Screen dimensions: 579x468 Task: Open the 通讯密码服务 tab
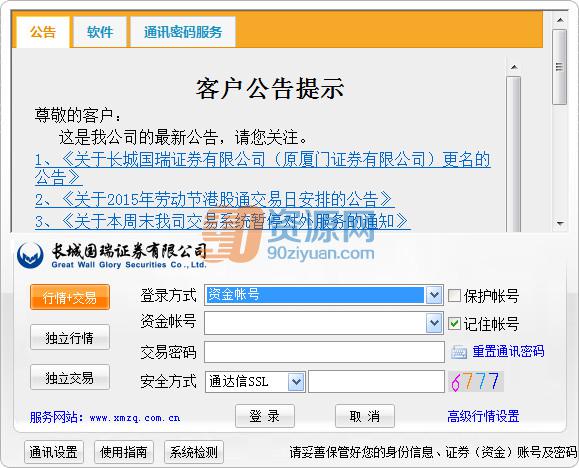click(x=183, y=32)
